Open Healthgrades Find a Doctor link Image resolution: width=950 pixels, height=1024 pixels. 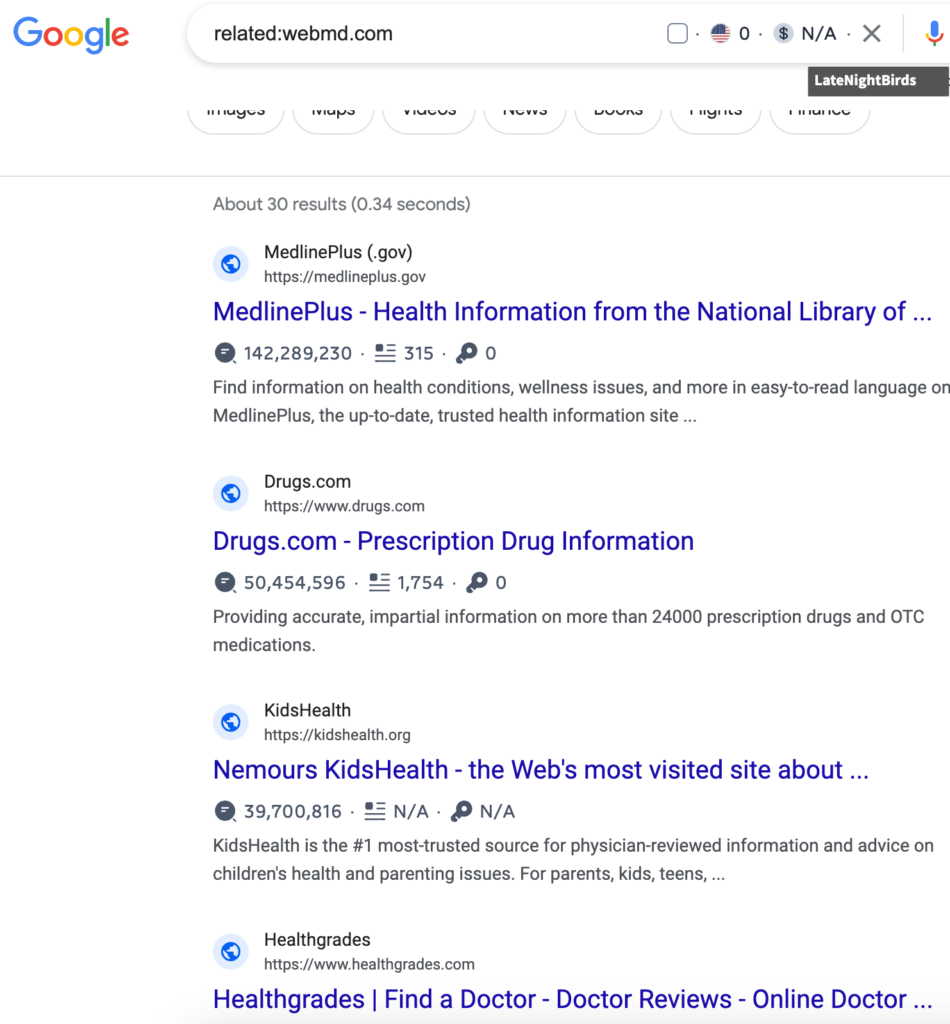572,999
